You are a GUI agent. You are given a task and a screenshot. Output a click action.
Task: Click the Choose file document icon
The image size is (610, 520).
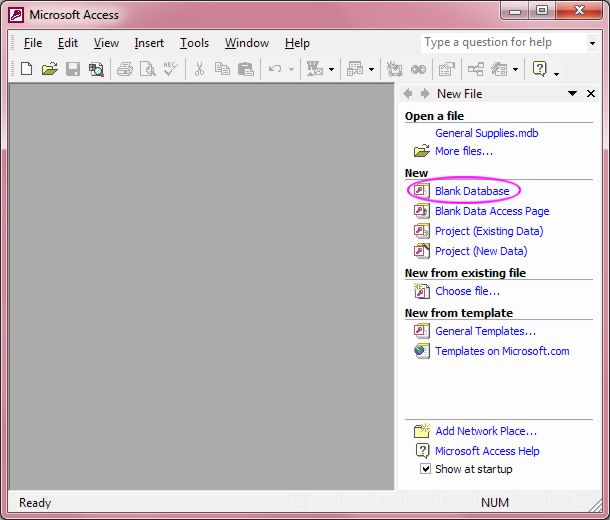coord(421,291)
